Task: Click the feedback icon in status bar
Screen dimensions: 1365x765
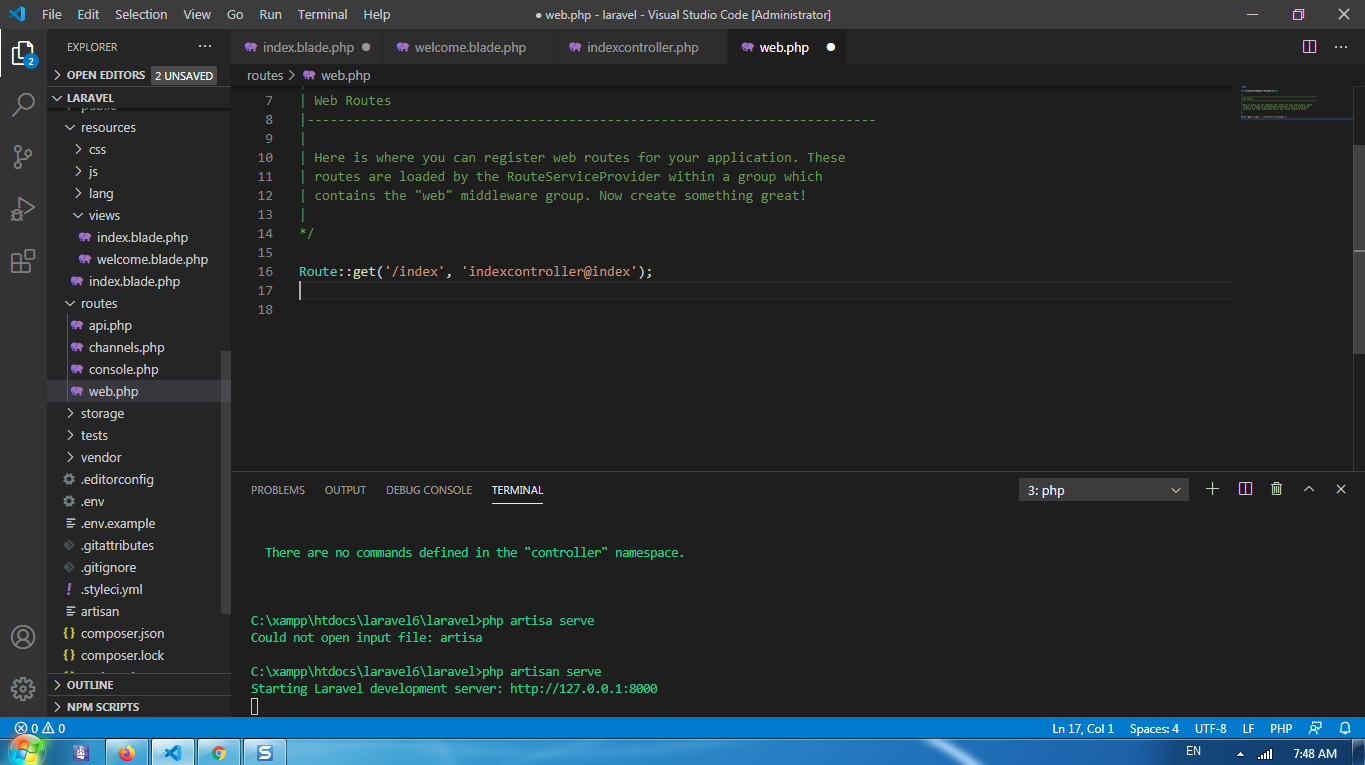Action: coord(1315,728)
